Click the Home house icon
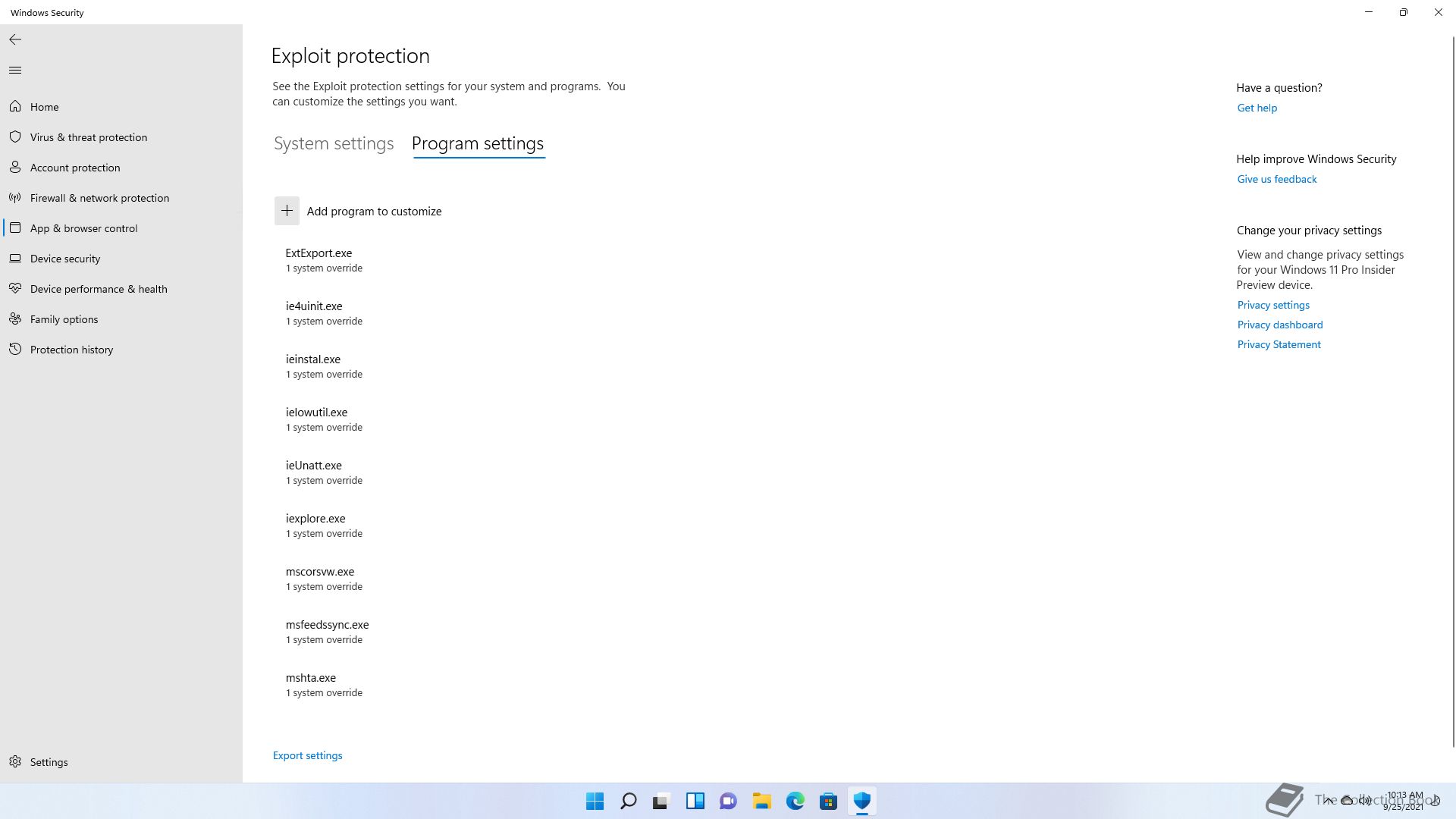This screenshot has width=1456, height=819. 15,107
